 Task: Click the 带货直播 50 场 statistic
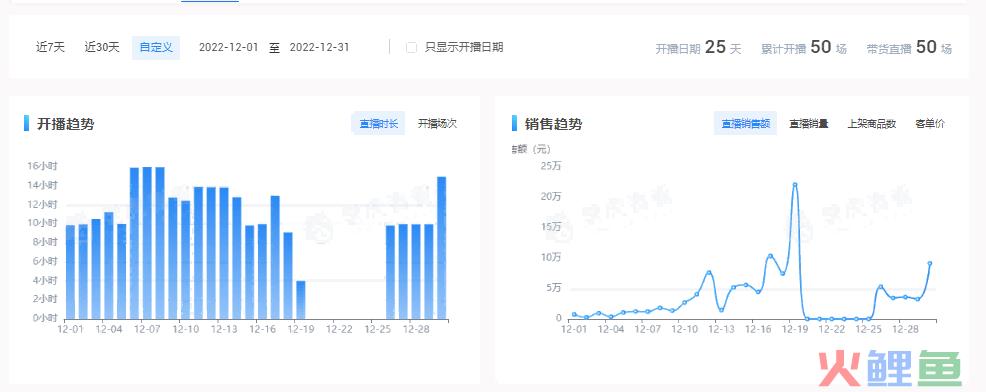coord(909,47)
